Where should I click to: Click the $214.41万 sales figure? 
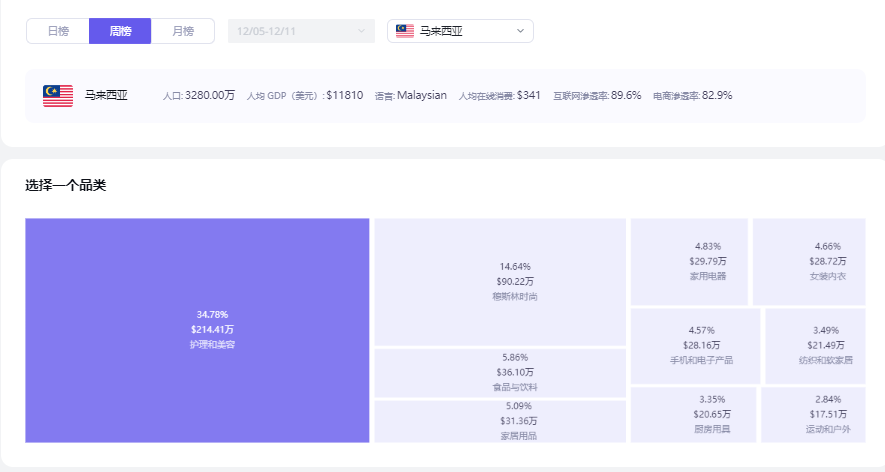click(x=212, y=329)
